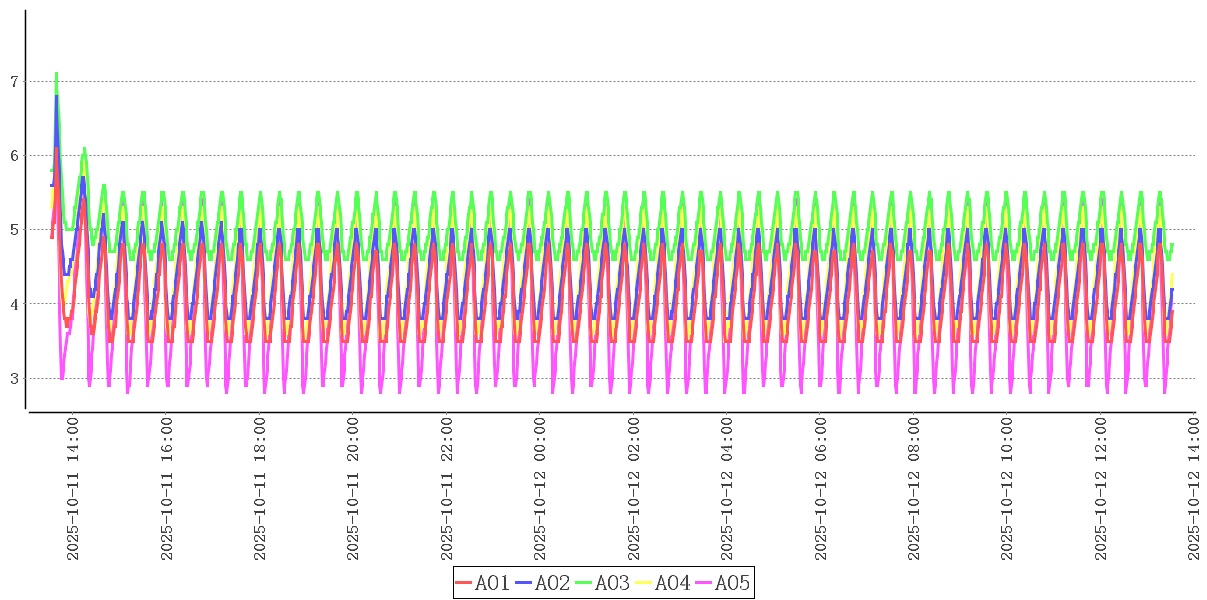
Task: Select the 2025-10-11 14:00 x-axis label
Action: point(72,489)
